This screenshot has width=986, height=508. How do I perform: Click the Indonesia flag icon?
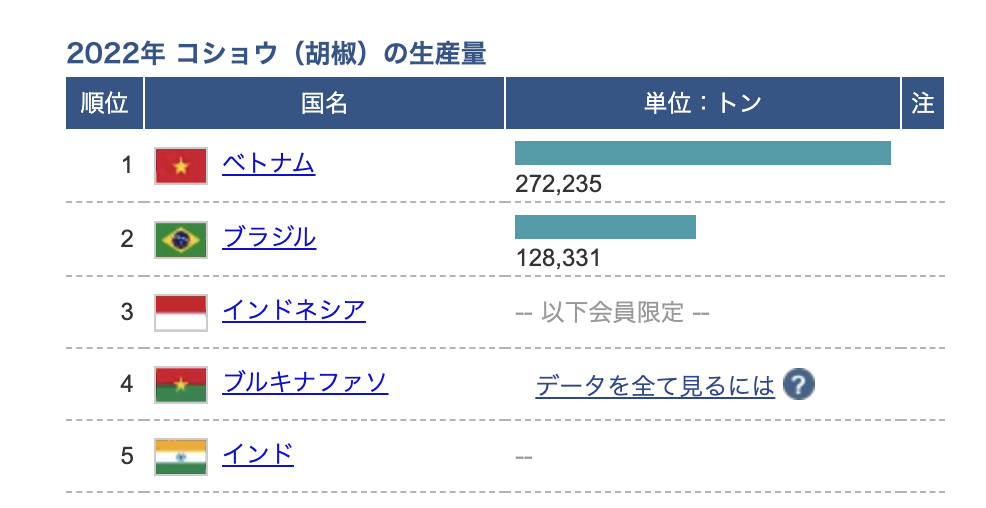coord(181,312)
